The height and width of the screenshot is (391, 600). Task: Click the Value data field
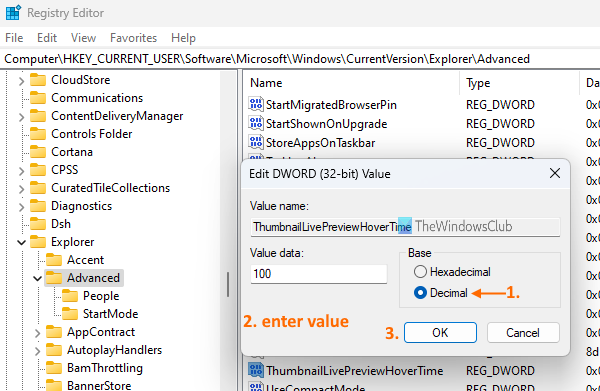(319, 274)
